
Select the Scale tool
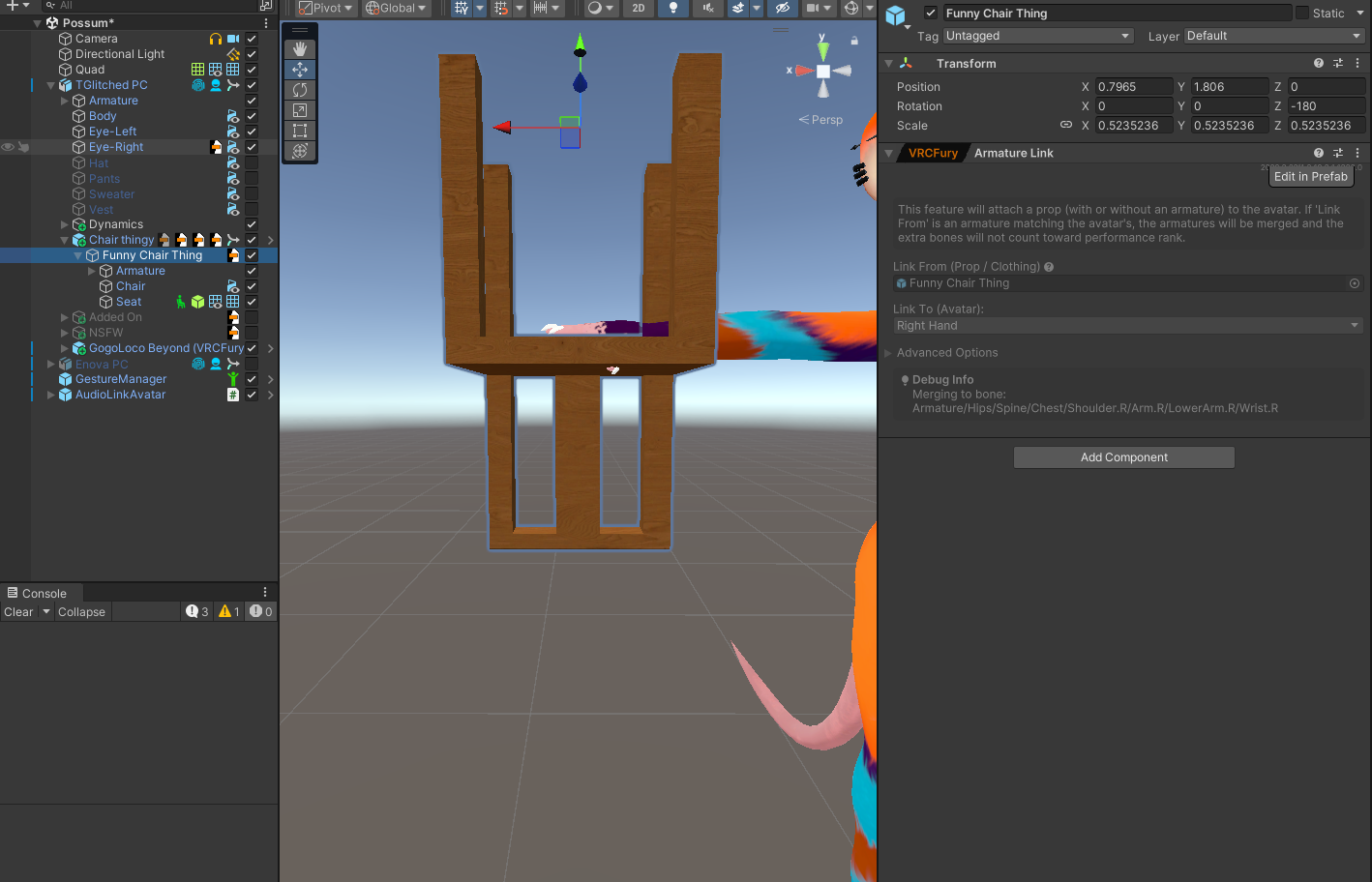(300, 110)
